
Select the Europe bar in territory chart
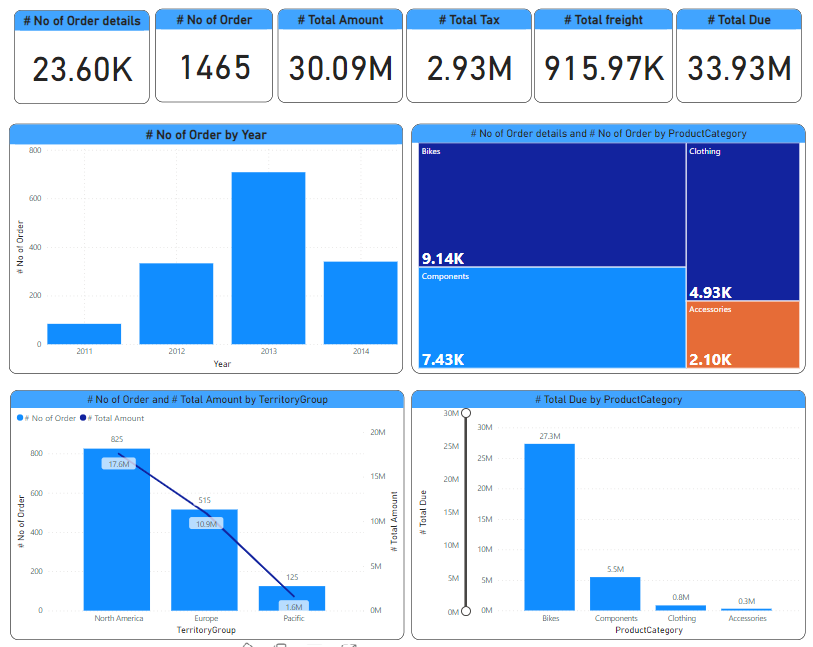click(204, 560)
